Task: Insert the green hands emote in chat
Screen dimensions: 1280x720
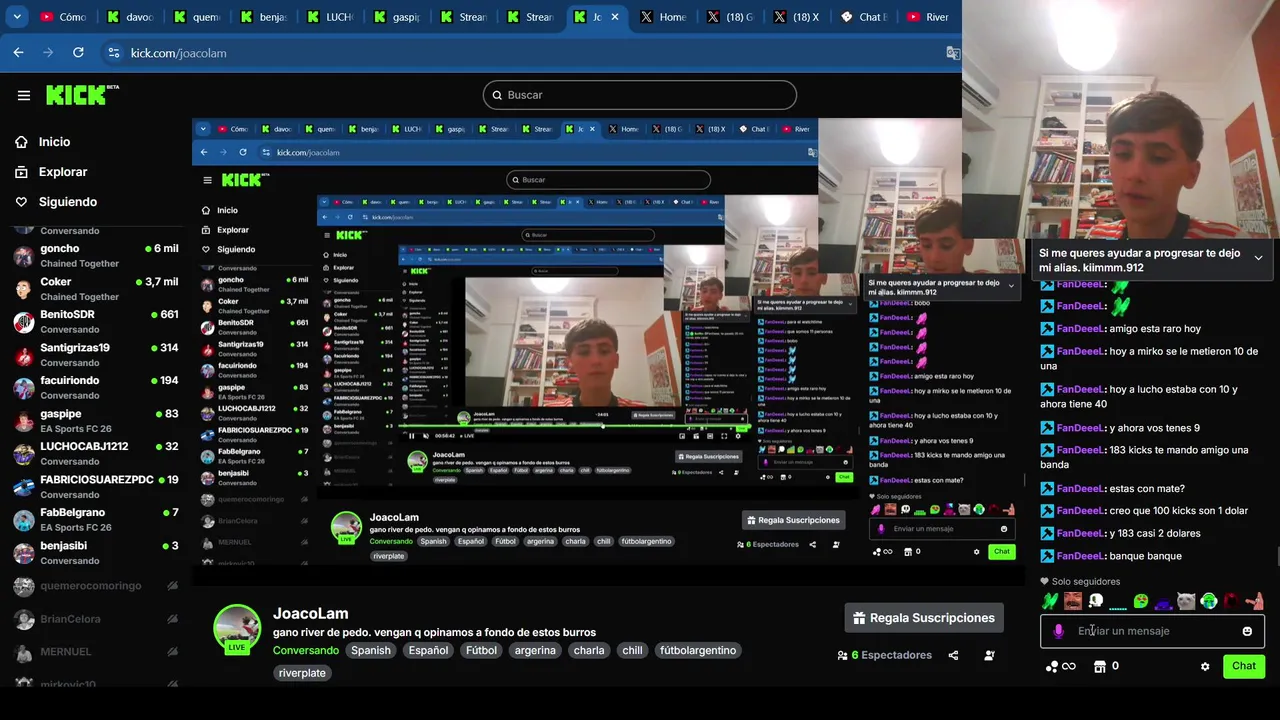Action: pos(1050,601)
